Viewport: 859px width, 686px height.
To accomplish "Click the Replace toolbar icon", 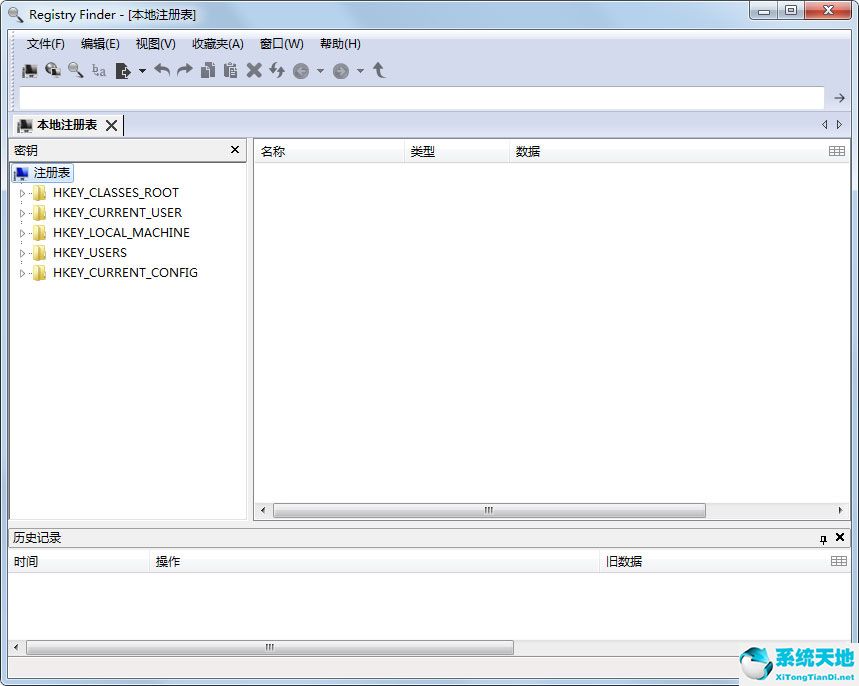I will point(98,70).
